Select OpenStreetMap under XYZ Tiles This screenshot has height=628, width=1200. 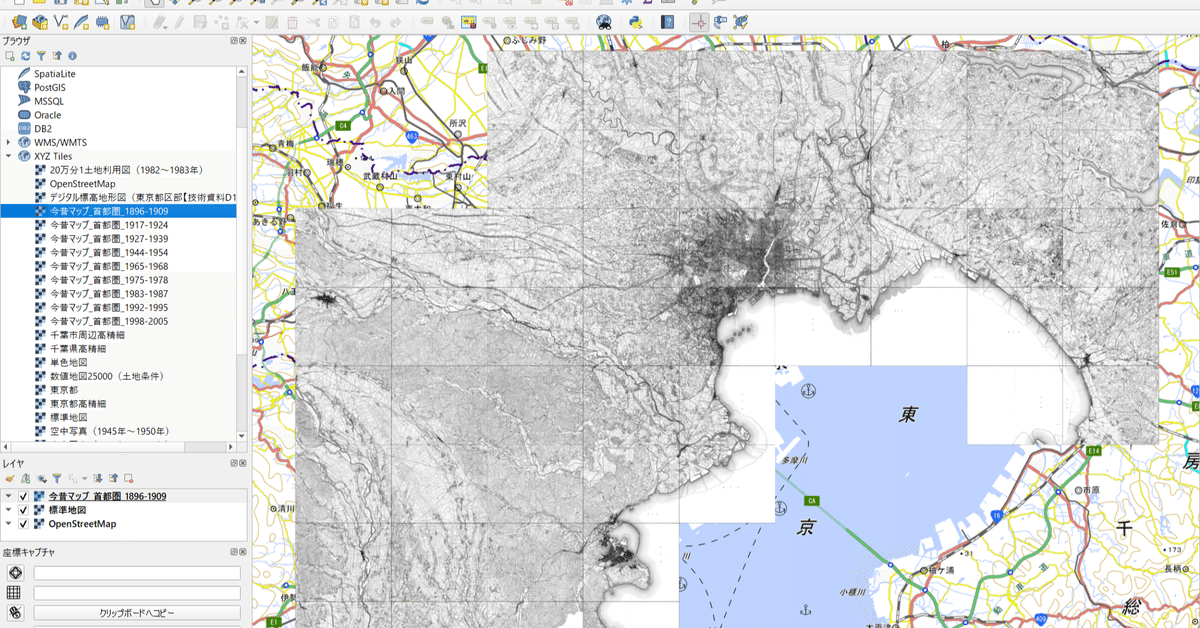coord(82,184)
